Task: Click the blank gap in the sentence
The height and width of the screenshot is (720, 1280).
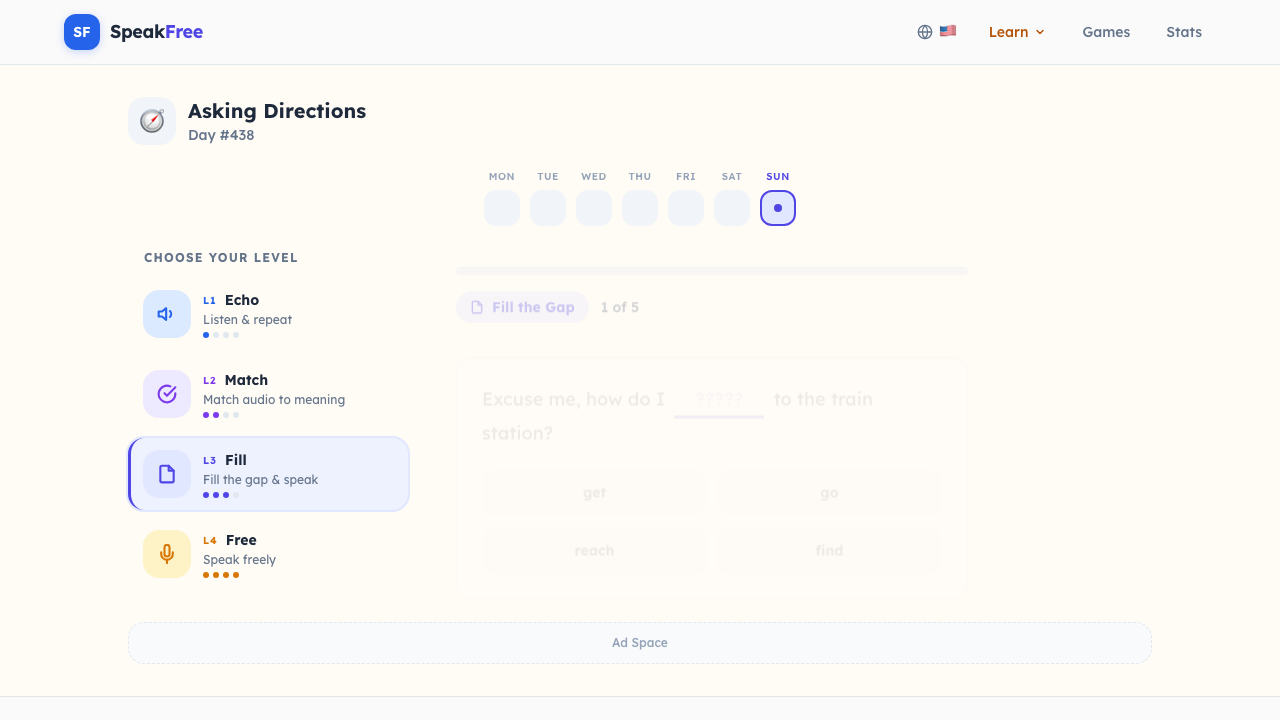Action: [x=719, y=400]
